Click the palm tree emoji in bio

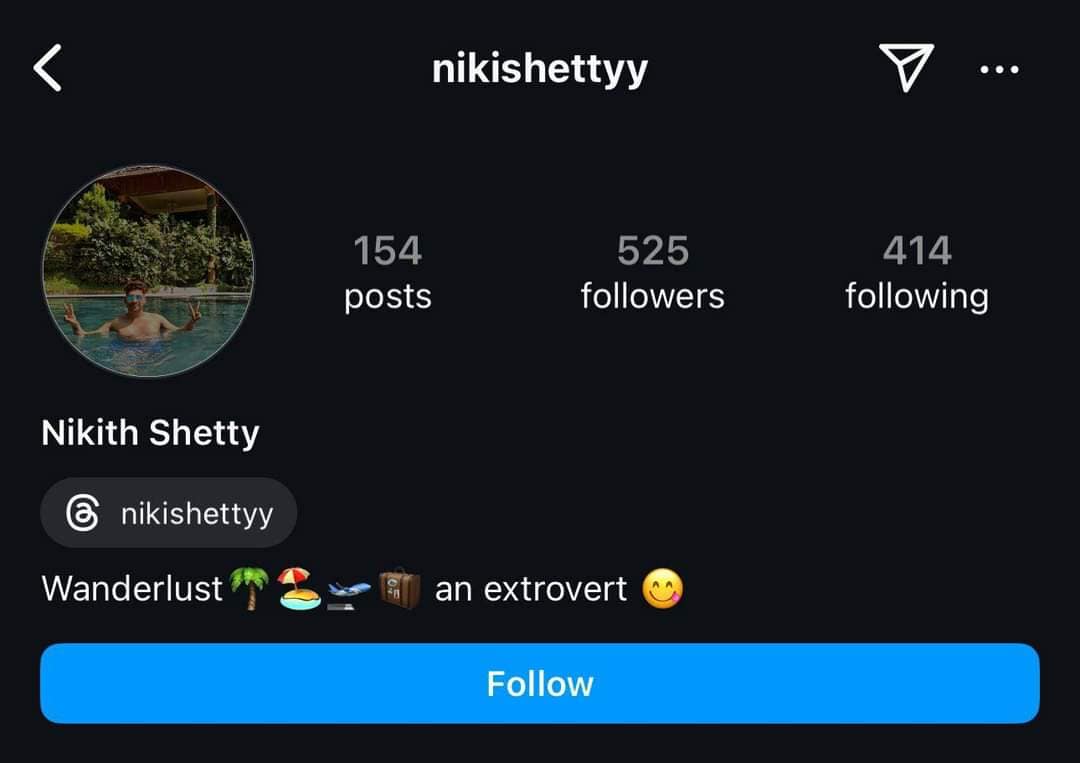click(x=249, y=589)
